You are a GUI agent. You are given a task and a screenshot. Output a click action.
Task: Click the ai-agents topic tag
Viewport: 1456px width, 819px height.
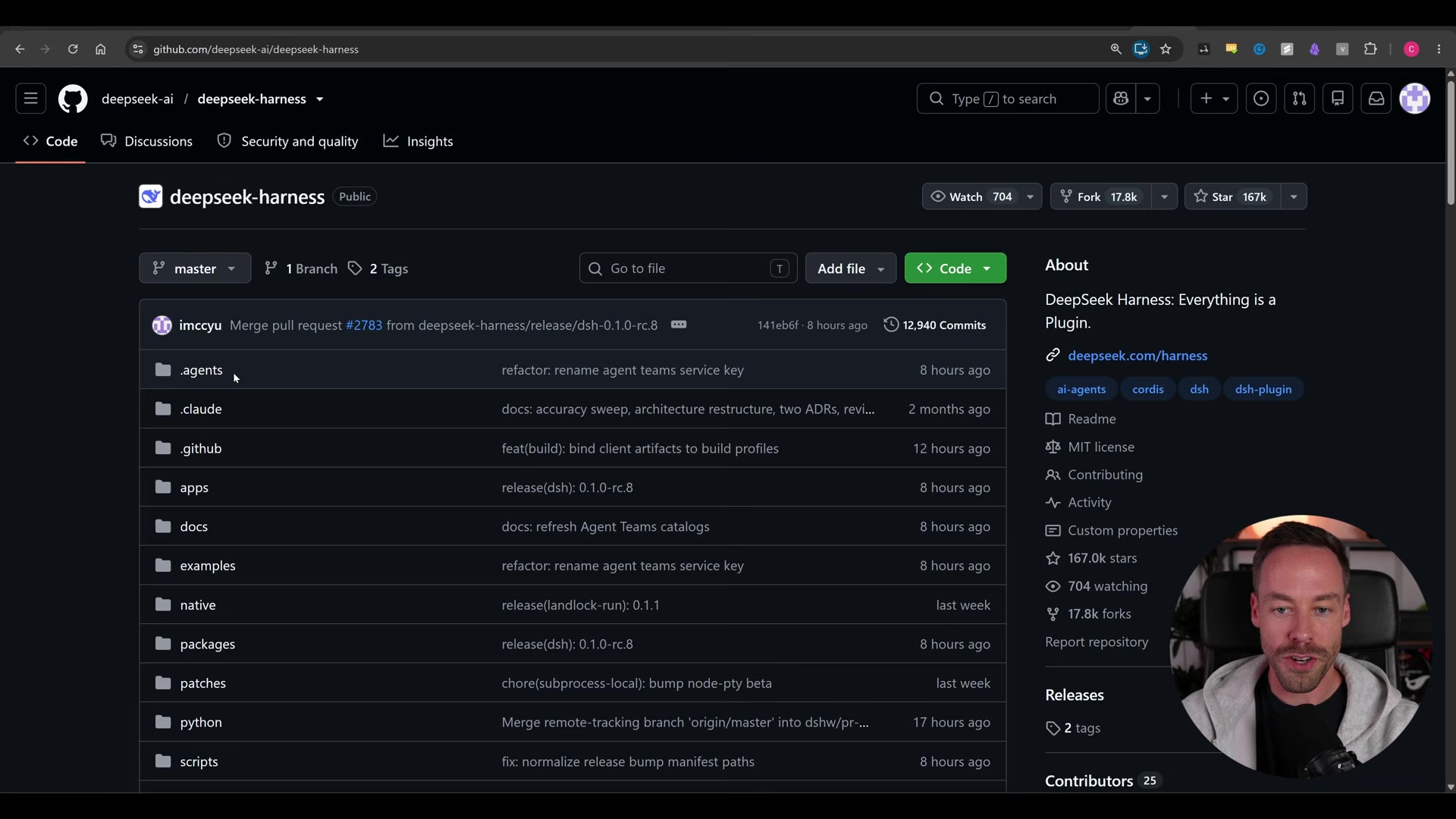1081,389
